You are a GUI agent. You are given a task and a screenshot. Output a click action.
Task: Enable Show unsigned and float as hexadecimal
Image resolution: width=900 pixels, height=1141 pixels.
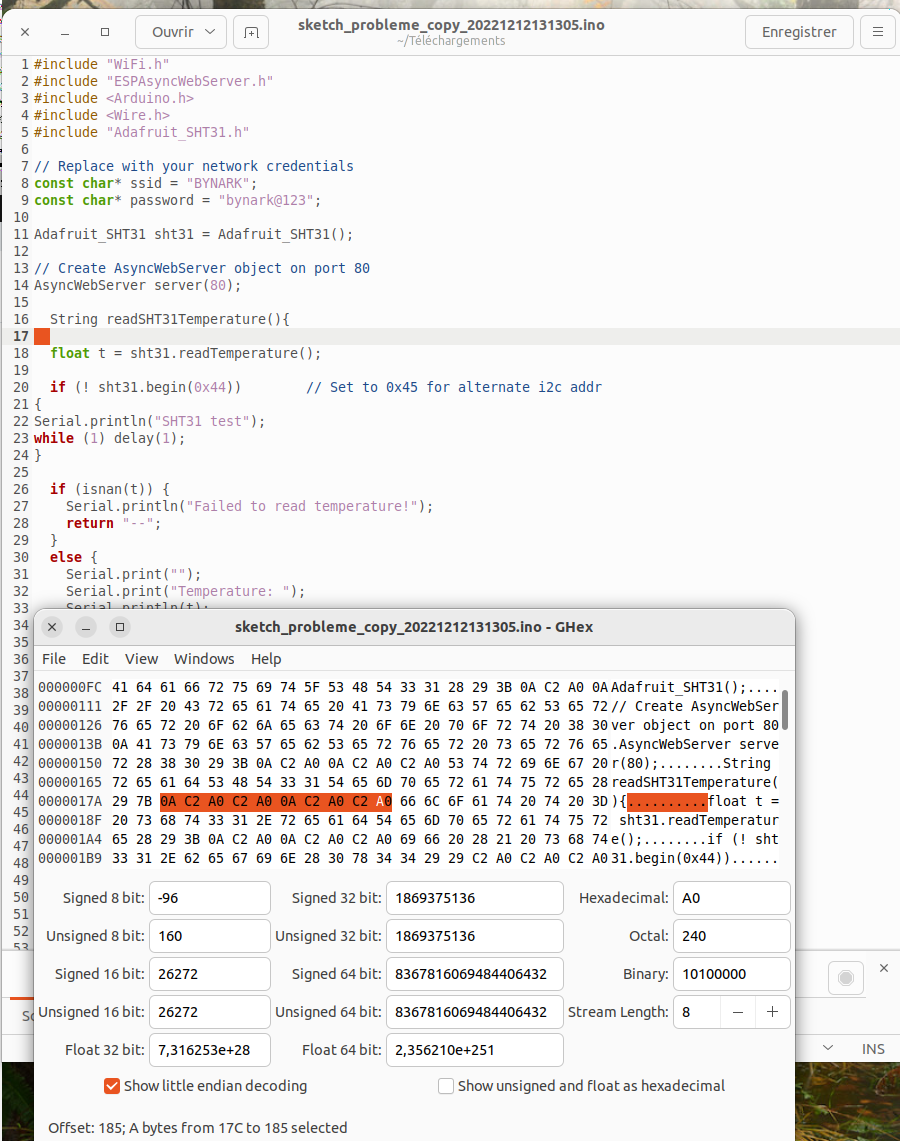[446, 1086]
